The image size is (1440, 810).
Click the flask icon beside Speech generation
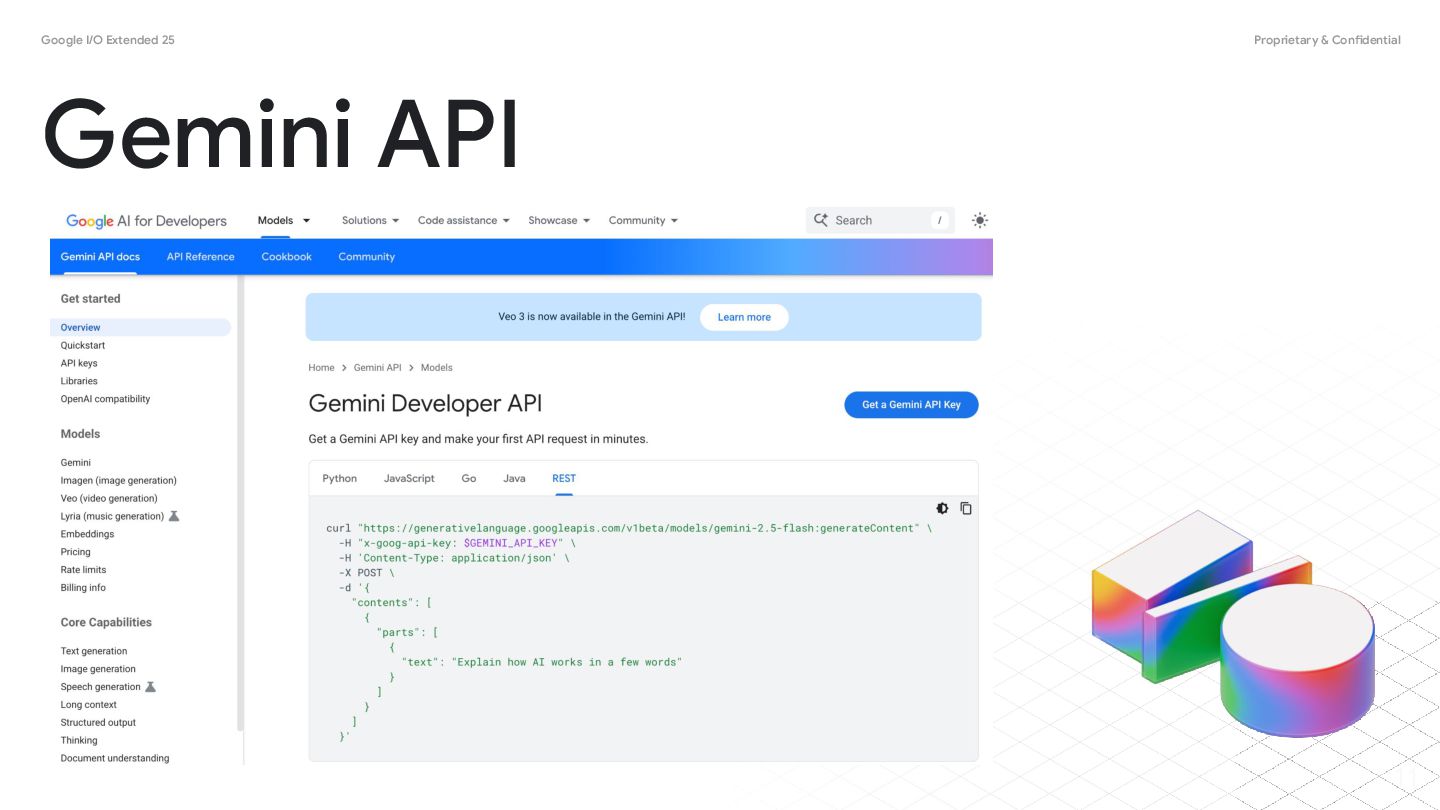point(150,687)
